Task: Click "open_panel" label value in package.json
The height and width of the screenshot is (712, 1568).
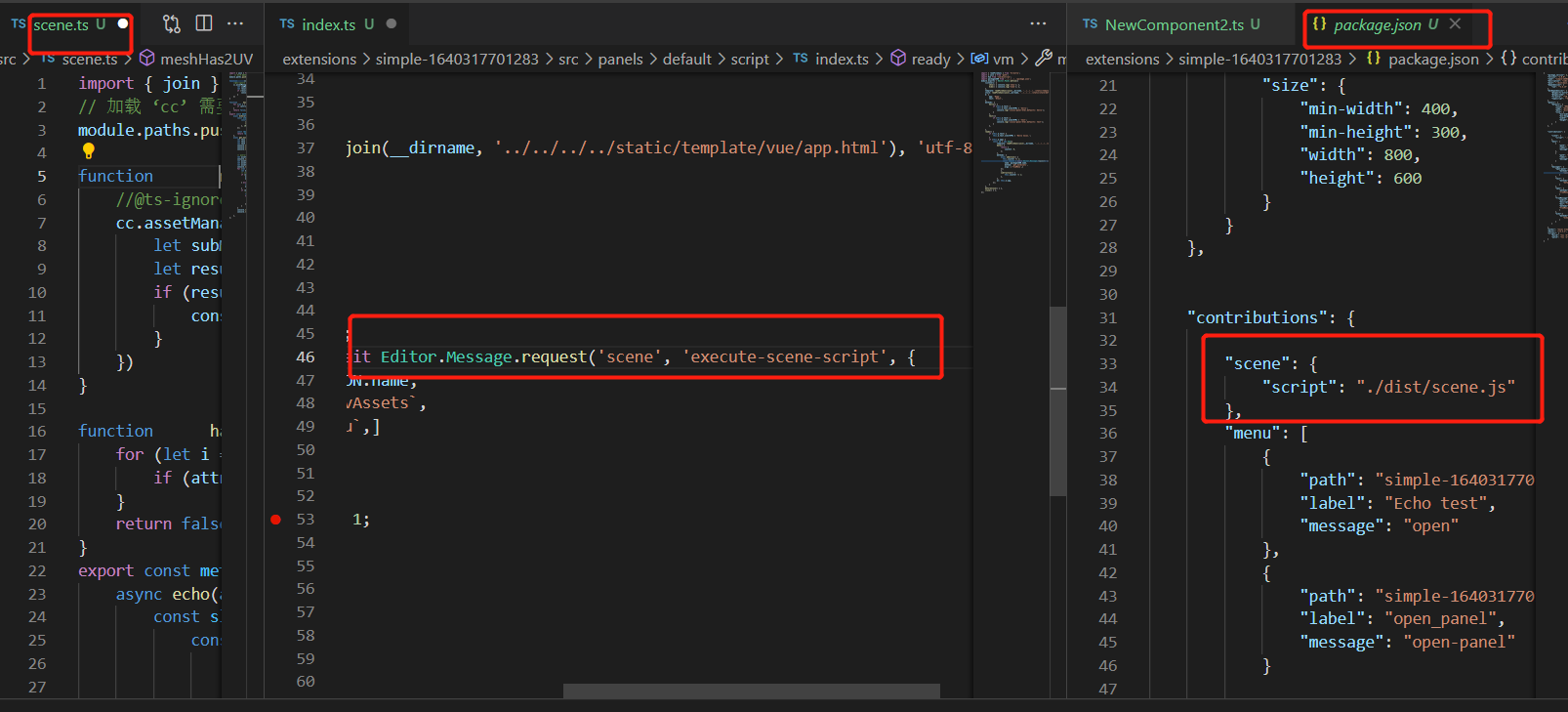Action: [x=1440, y=618]
